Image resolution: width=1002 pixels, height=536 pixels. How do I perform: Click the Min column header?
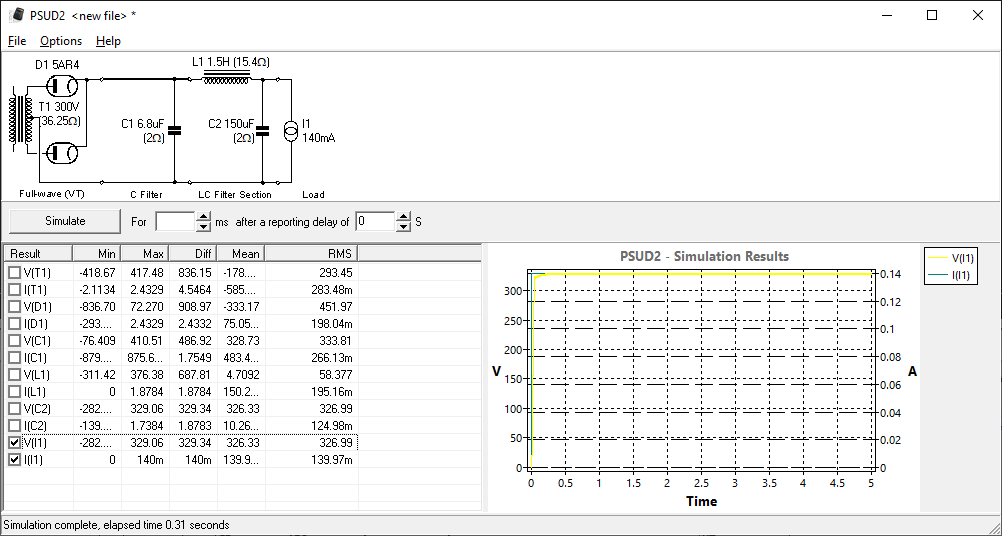96,254
